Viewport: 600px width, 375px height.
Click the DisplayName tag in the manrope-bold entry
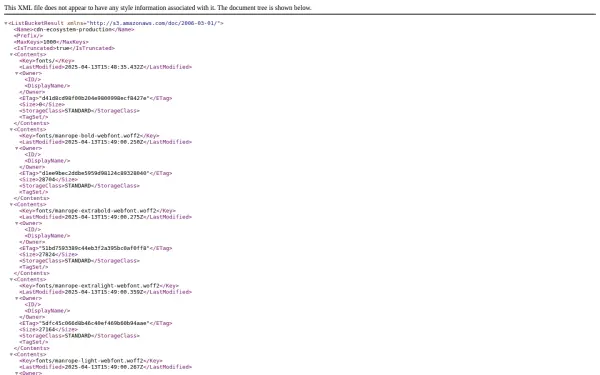tap(47, 161)
